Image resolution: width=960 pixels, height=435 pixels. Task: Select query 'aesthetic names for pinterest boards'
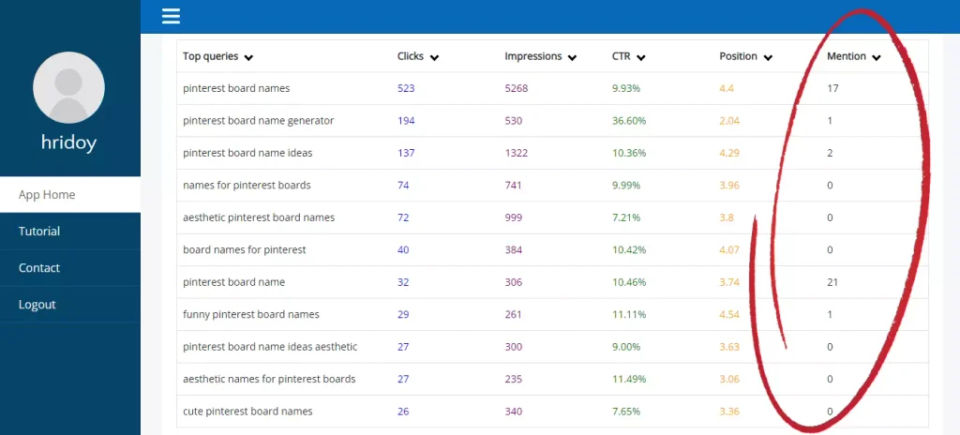[x=269, y=379]
